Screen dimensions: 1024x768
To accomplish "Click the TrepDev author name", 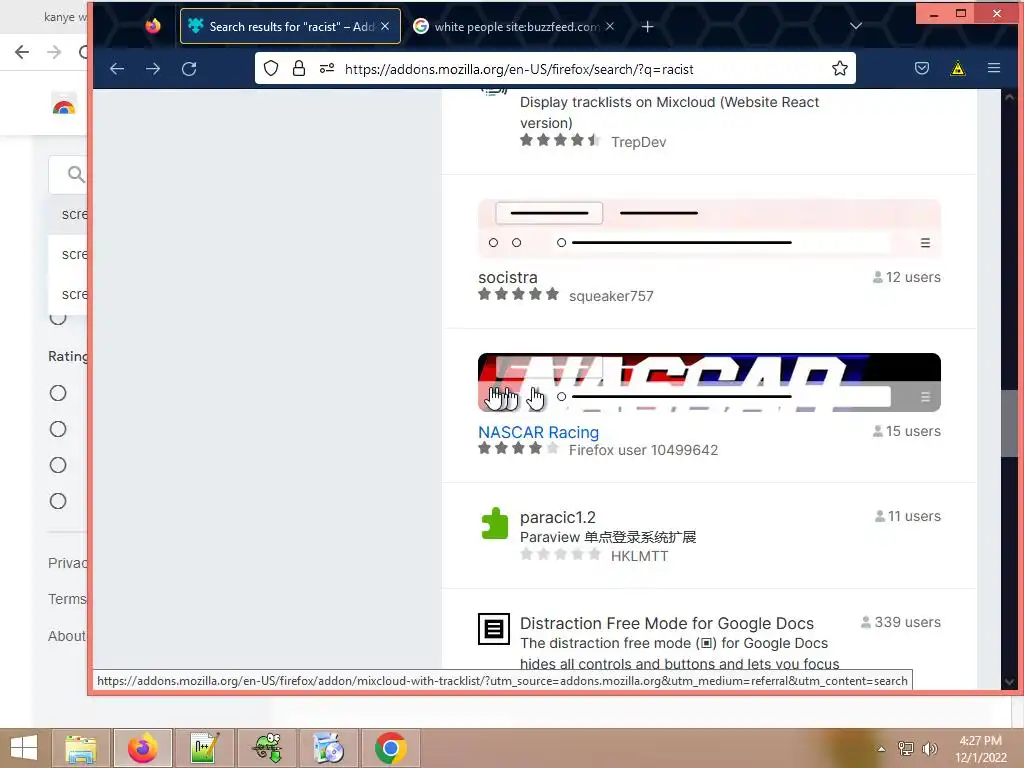I will (x=639, y=142).
